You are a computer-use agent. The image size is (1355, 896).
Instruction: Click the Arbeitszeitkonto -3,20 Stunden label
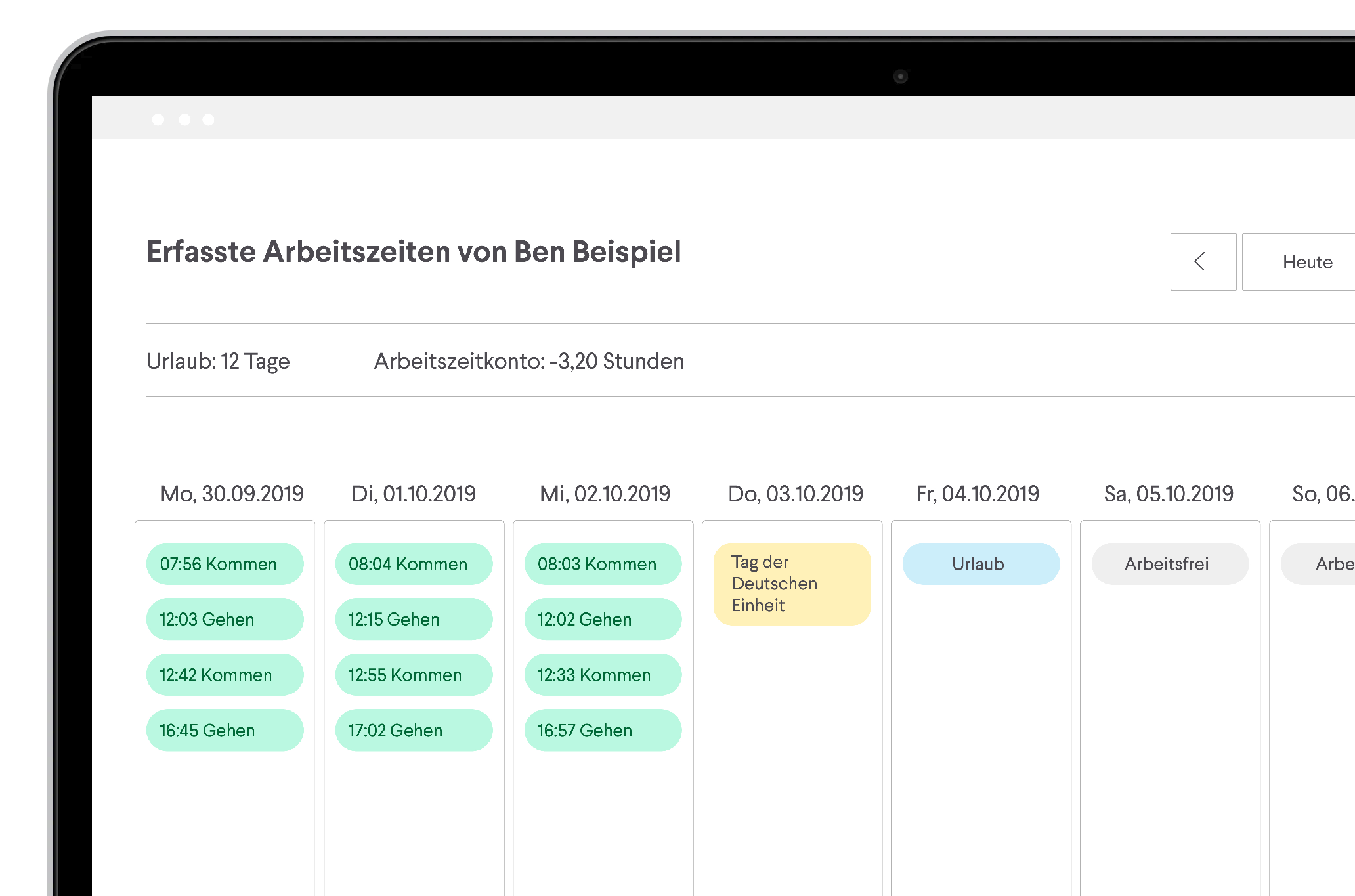pos(528,361)
